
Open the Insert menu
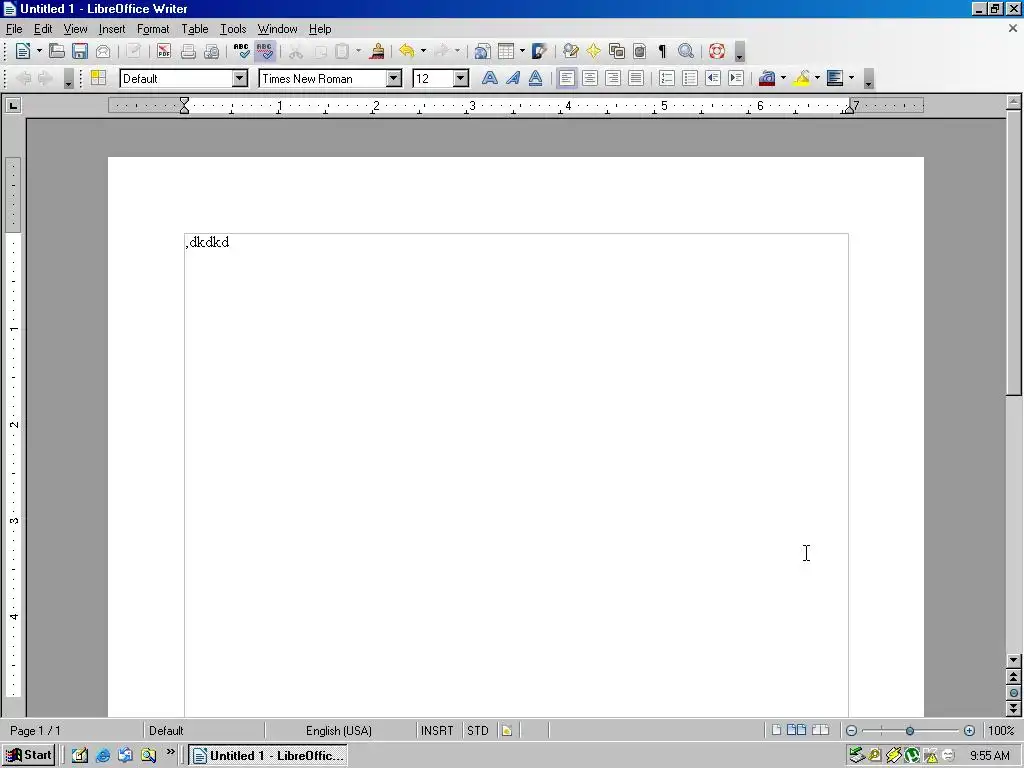[112, 29]
